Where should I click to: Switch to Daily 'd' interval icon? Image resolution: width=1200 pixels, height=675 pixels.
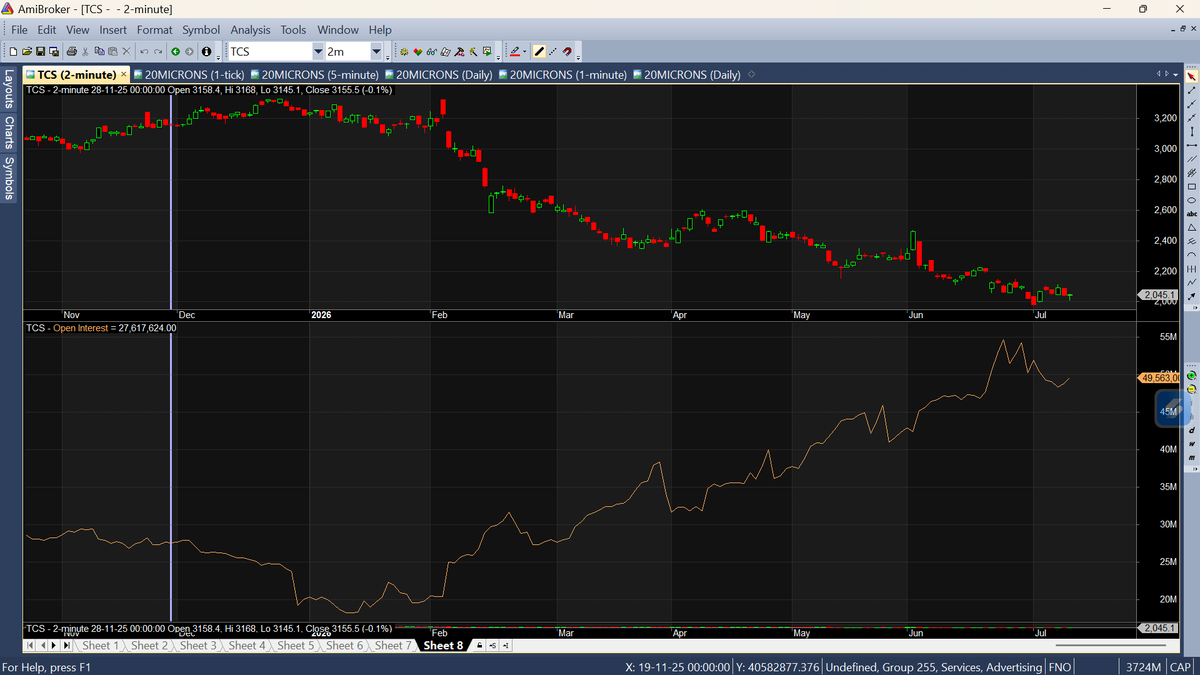pyautogui.click(x=1192, y=430)
